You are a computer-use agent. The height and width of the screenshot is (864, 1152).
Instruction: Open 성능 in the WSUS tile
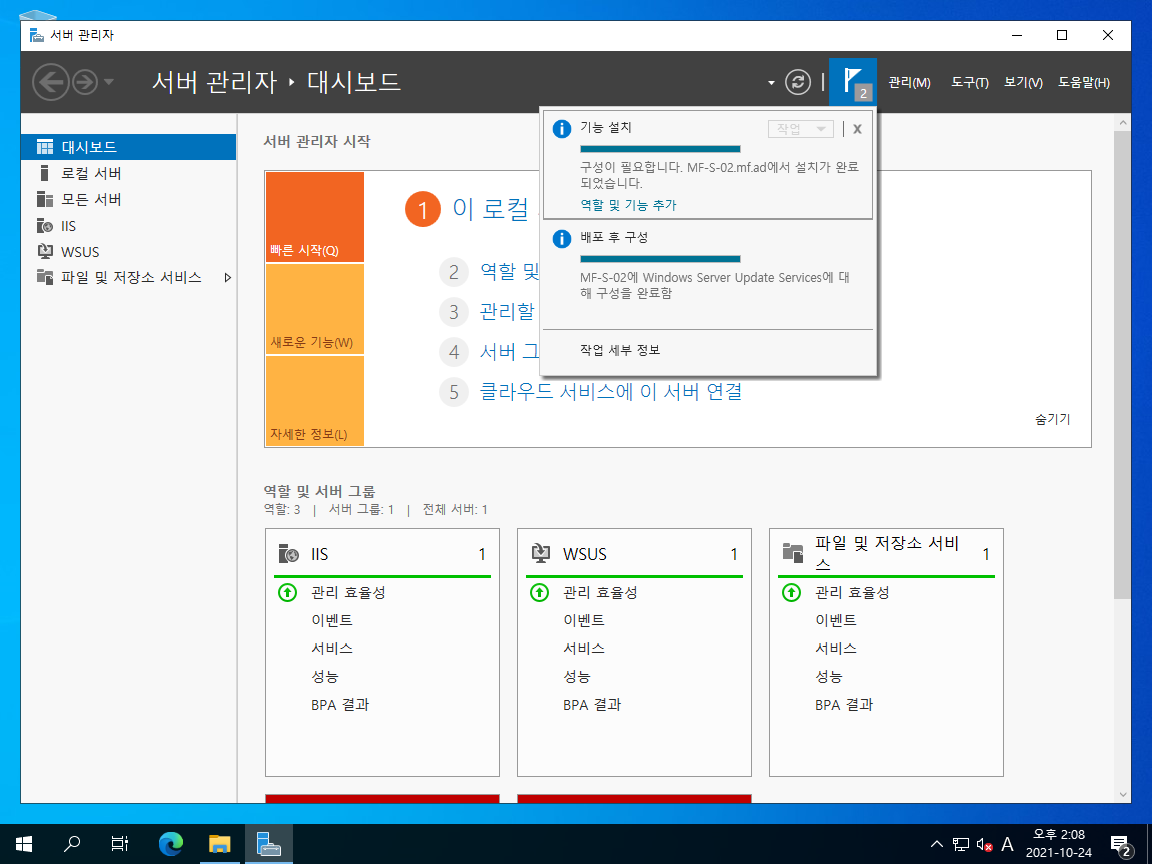pos(577,676)
